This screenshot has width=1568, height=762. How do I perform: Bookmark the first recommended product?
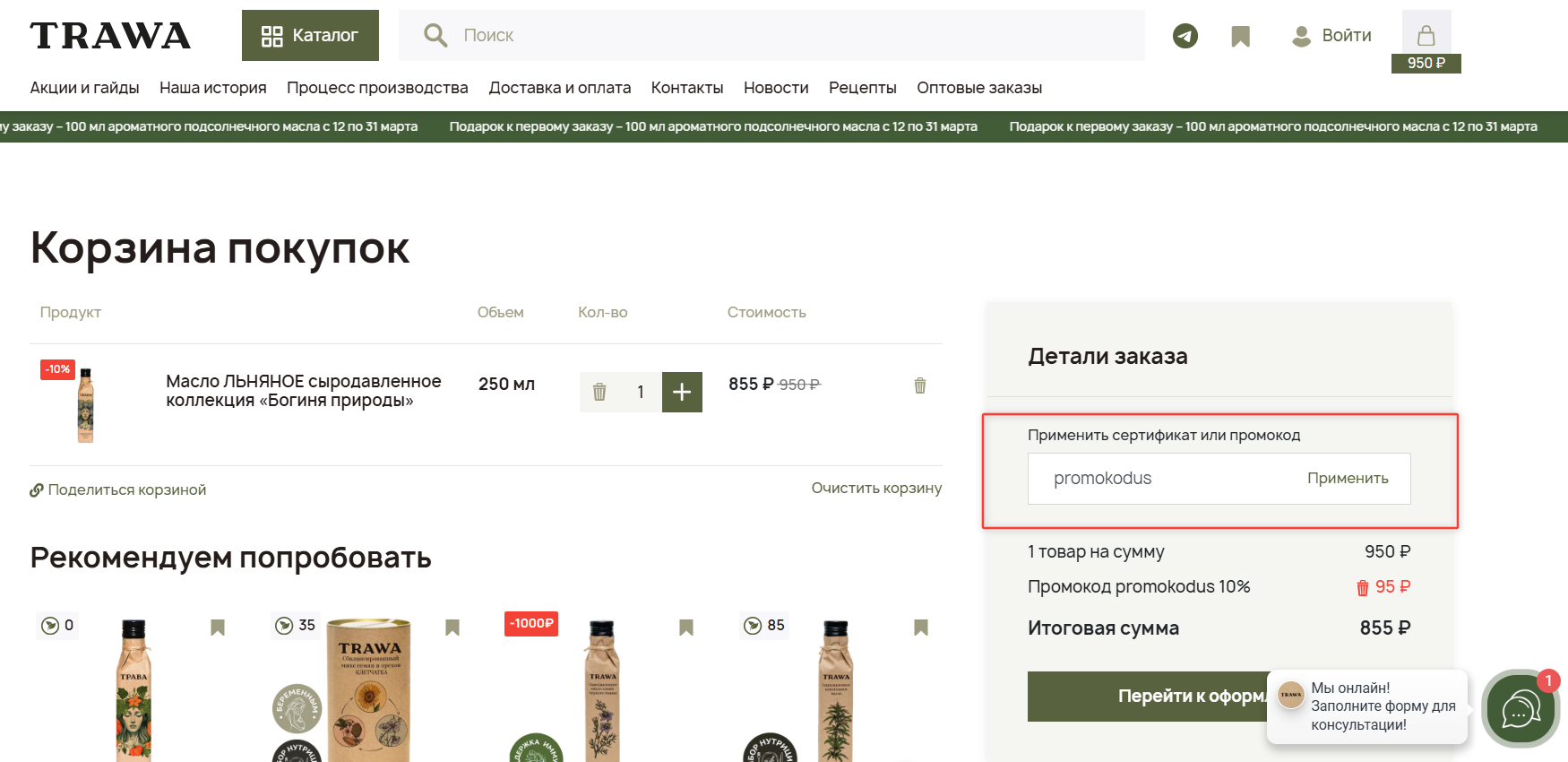pos(218,628)
